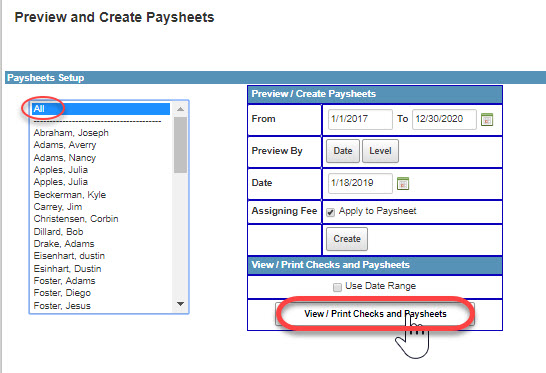Open calendar picker beside the Date field
Viewport: 546px width, 373px height.
tap(403, 184)
